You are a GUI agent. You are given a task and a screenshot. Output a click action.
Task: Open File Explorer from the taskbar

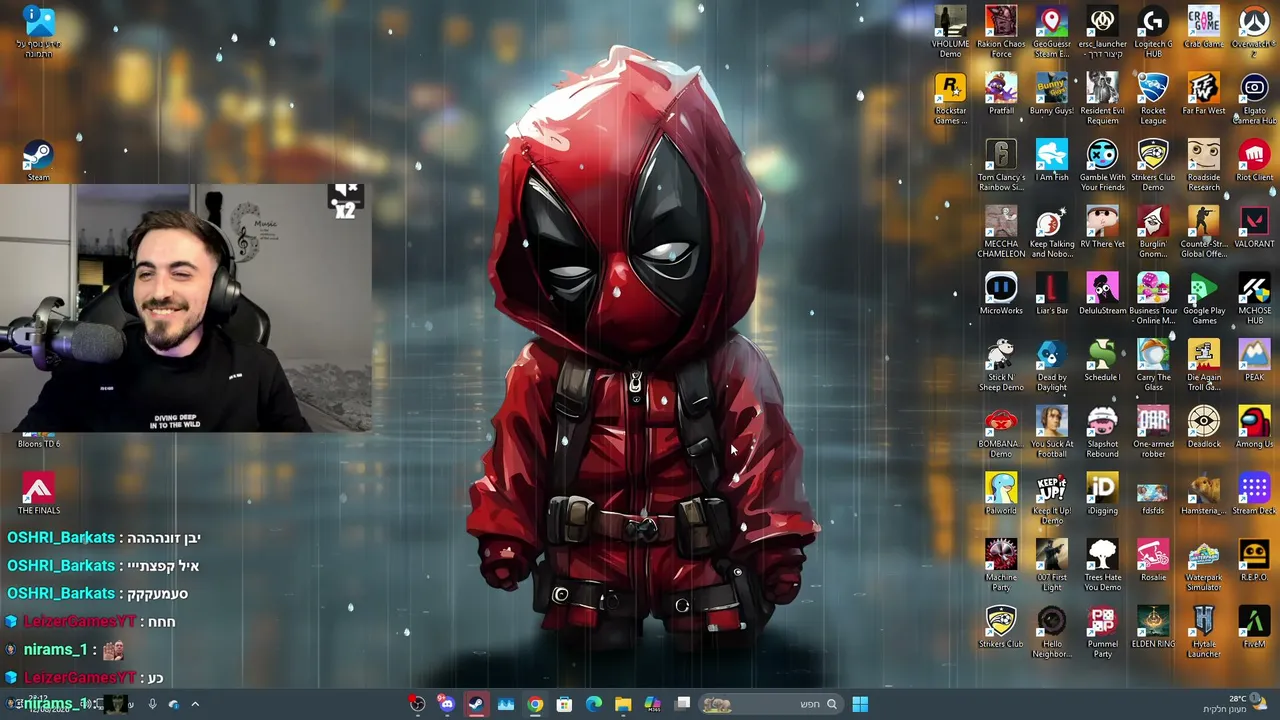click(x=623, y=704)
